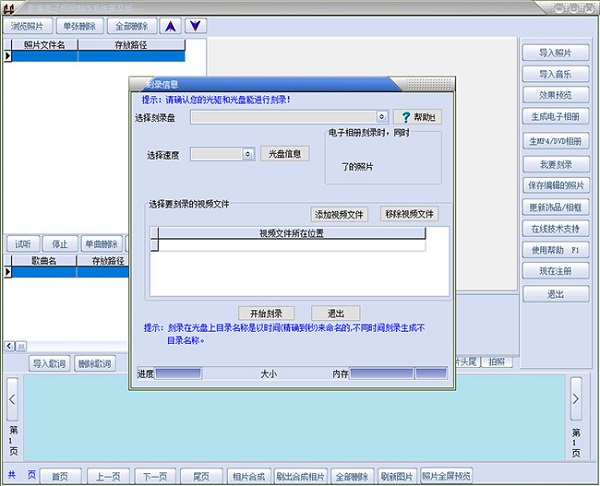Click 现在注册 register now button
The width and height of the screenshot is (600, 486).
click(x=556, y=271)
